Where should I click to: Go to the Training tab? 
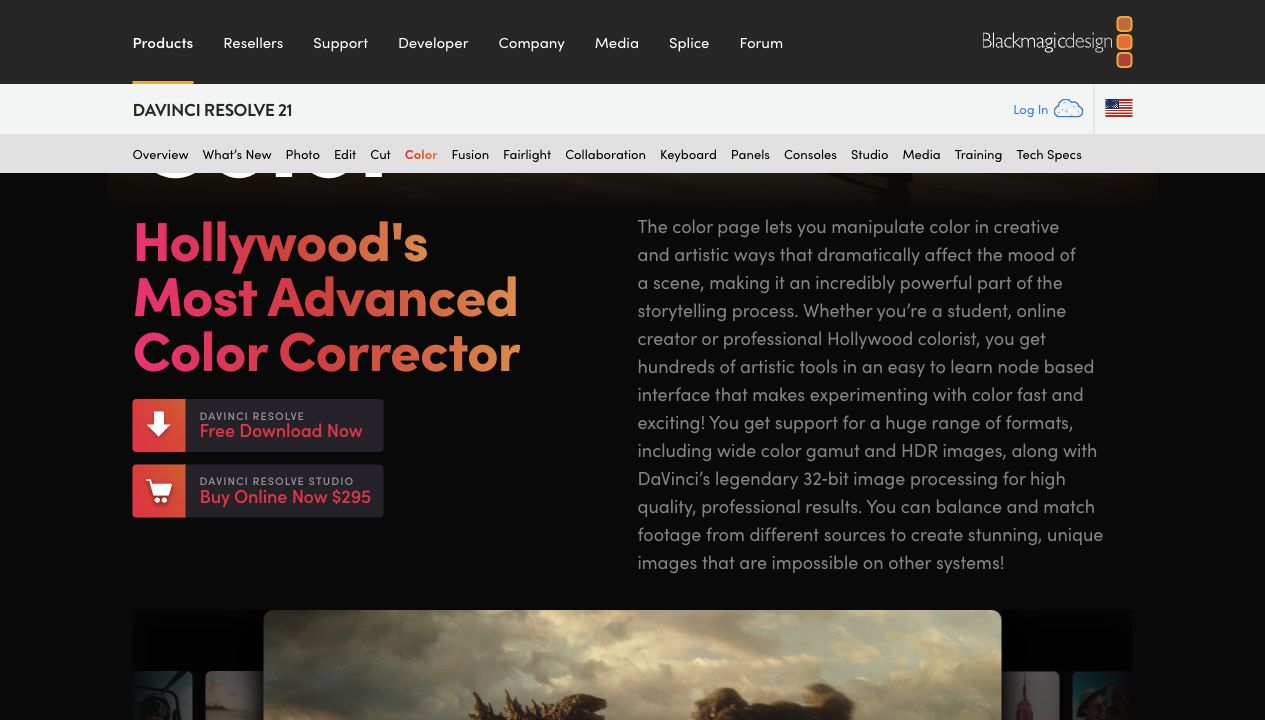coord(978,154)
